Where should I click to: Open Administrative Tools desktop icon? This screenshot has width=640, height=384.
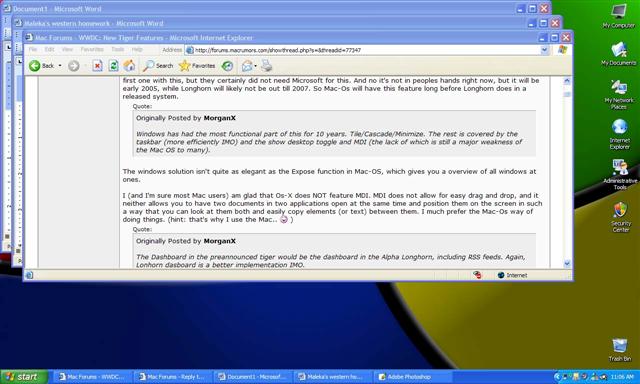[x=620, y=175]
